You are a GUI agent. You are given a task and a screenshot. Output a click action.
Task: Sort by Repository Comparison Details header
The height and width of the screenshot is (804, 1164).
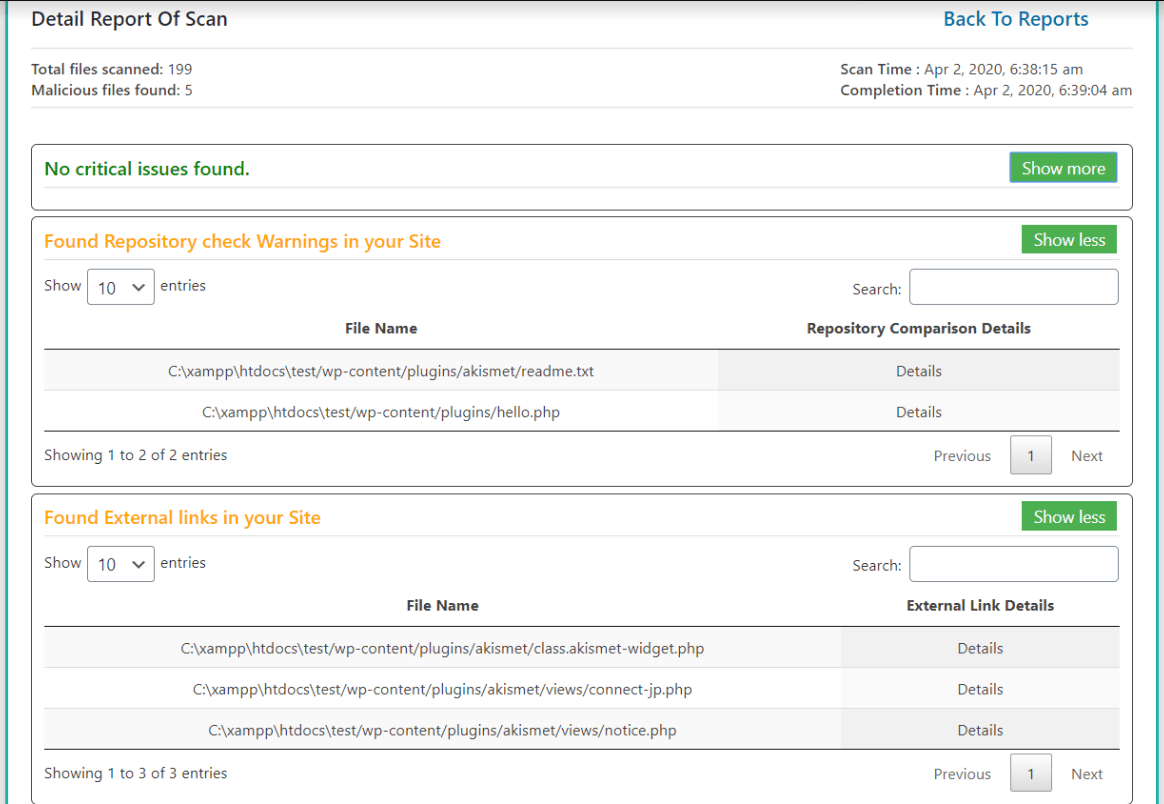[918, 328]
